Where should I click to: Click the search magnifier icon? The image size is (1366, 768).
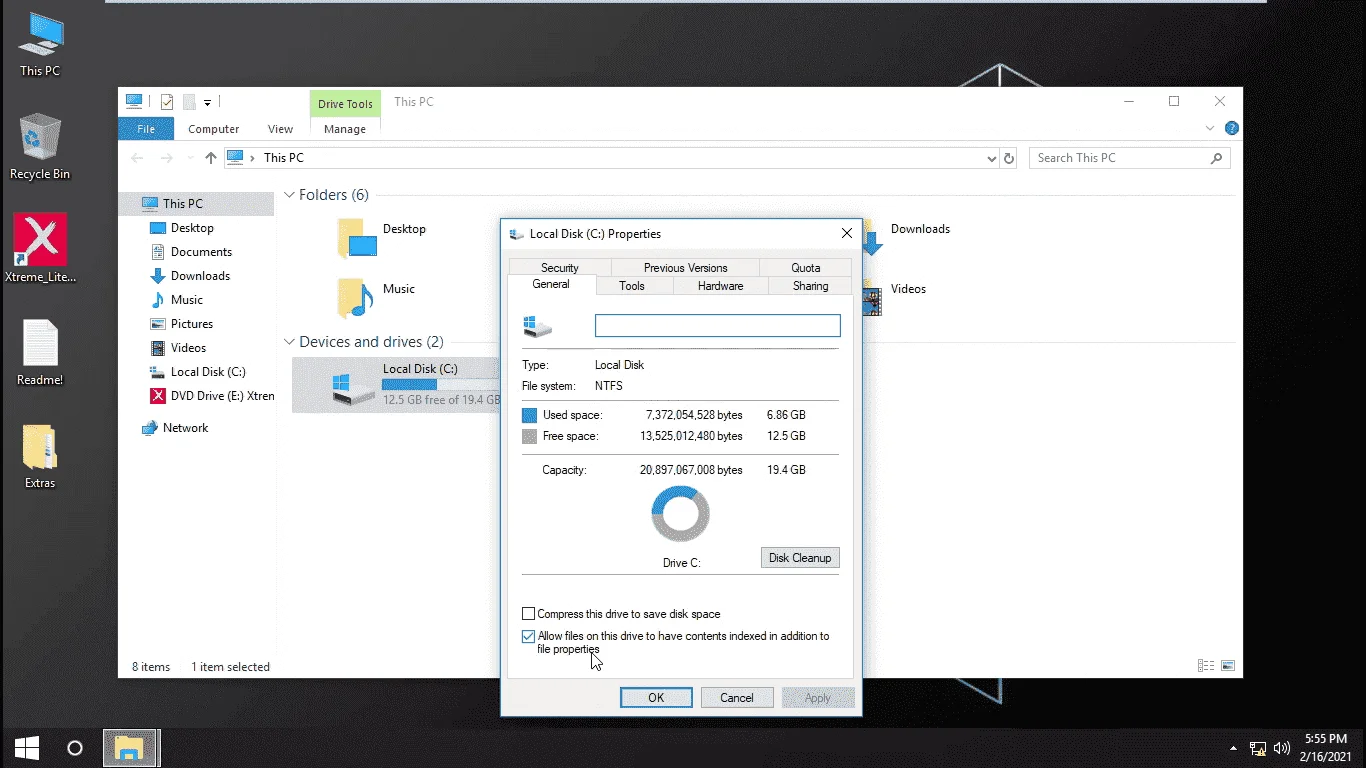click(x=1216, y=158)
